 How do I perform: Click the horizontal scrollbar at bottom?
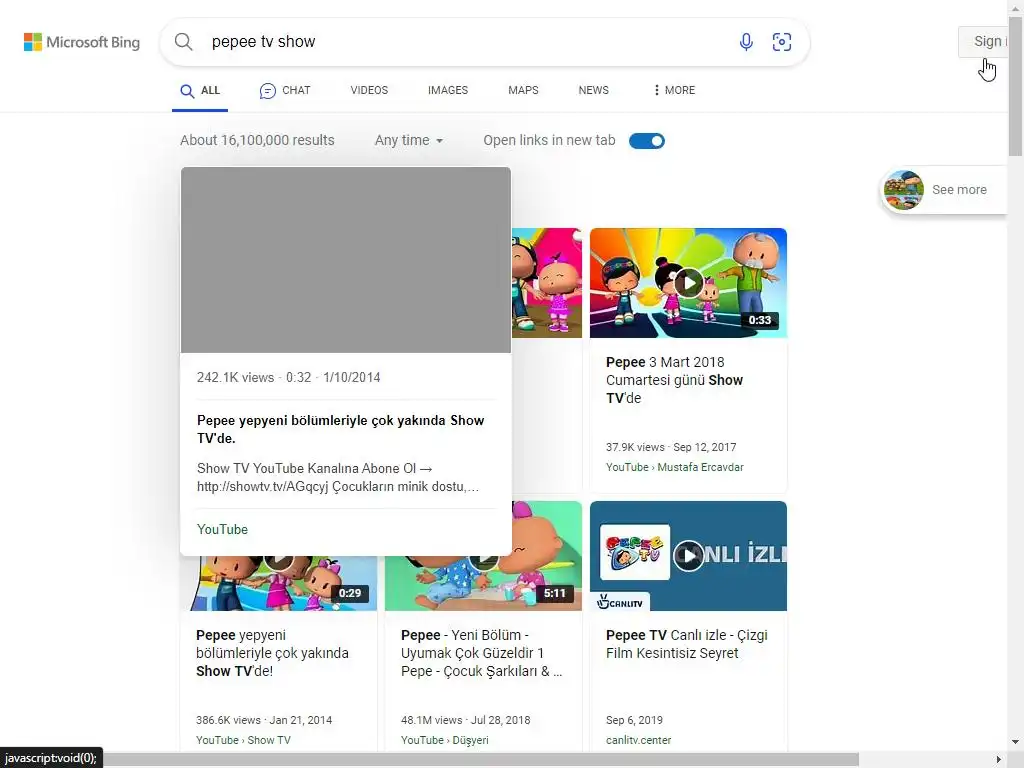[x=480, y=760]
